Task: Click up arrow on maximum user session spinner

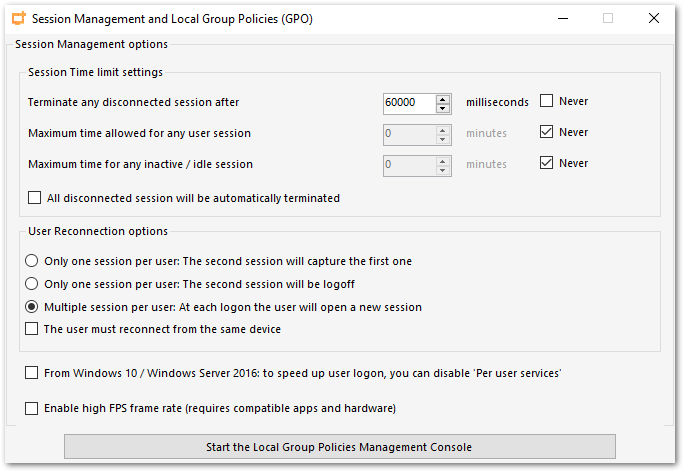Action: coord(442,129)
